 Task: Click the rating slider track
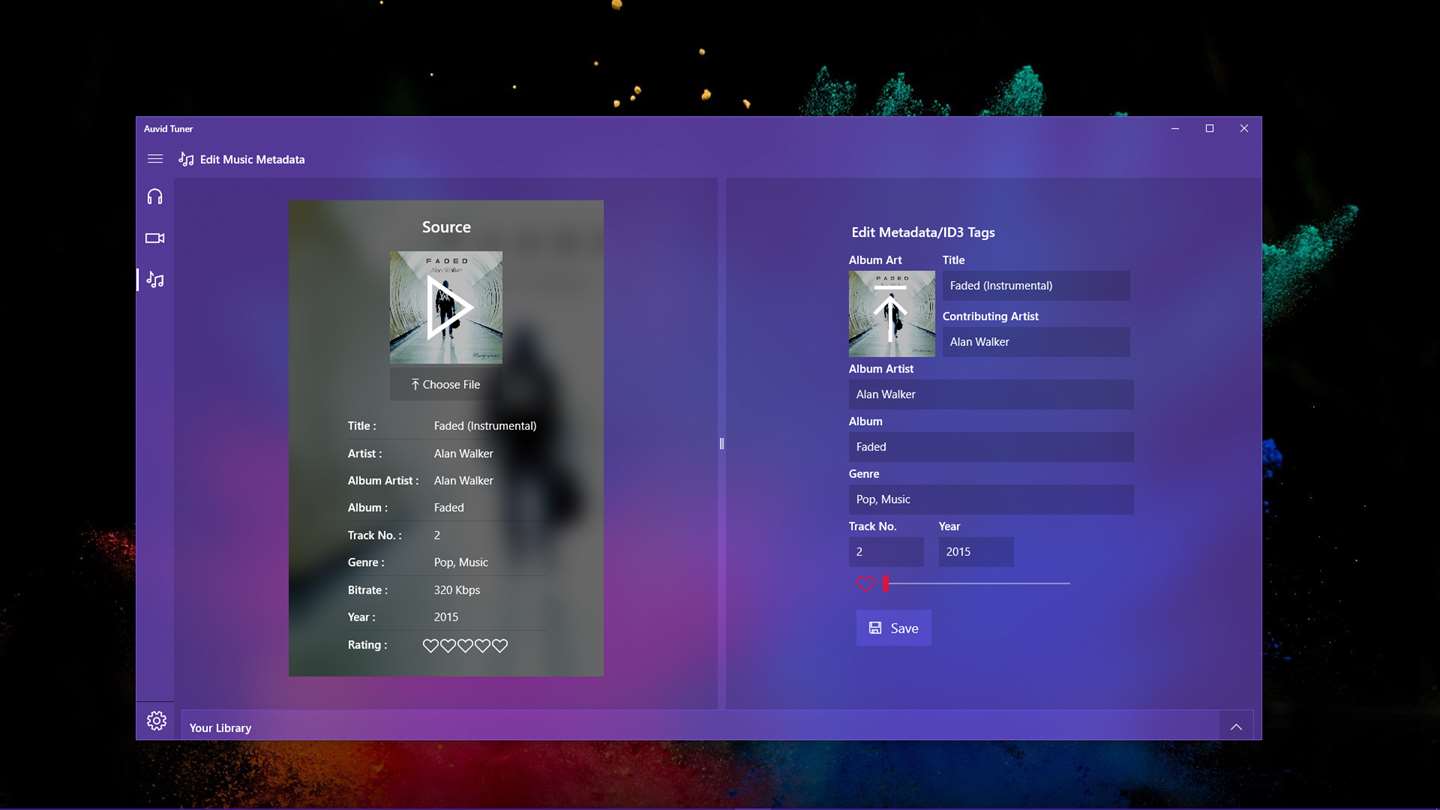(976, 584)
